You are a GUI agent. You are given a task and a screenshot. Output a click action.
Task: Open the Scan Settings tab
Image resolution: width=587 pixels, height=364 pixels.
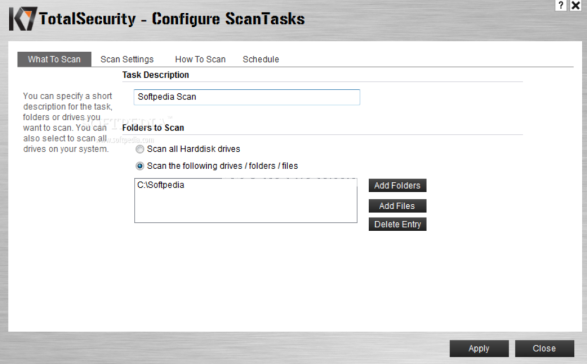point(127,59)
